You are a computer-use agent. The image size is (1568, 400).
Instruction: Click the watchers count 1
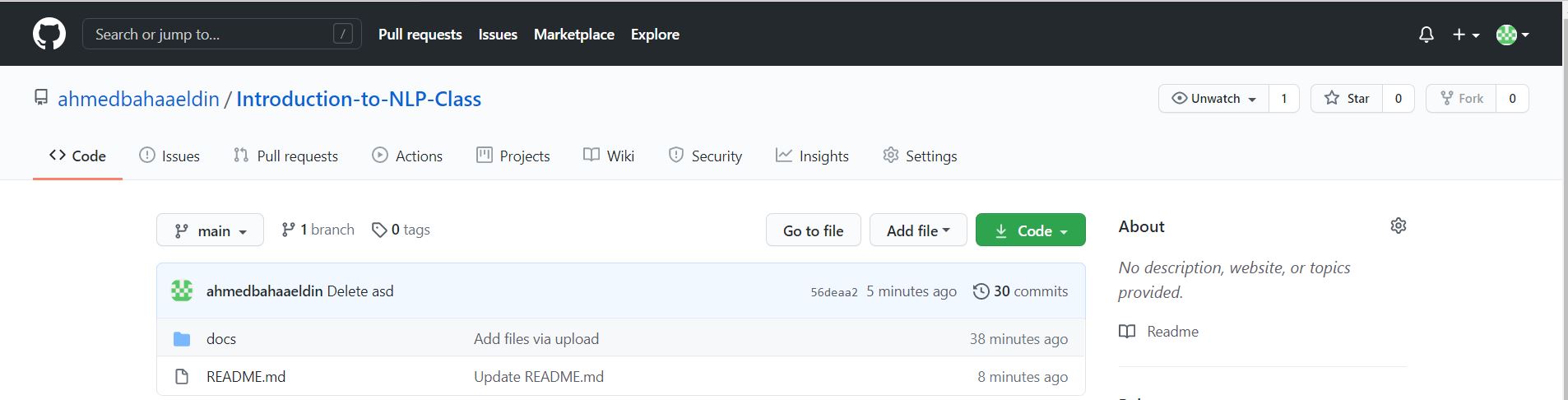point(1283,98)
